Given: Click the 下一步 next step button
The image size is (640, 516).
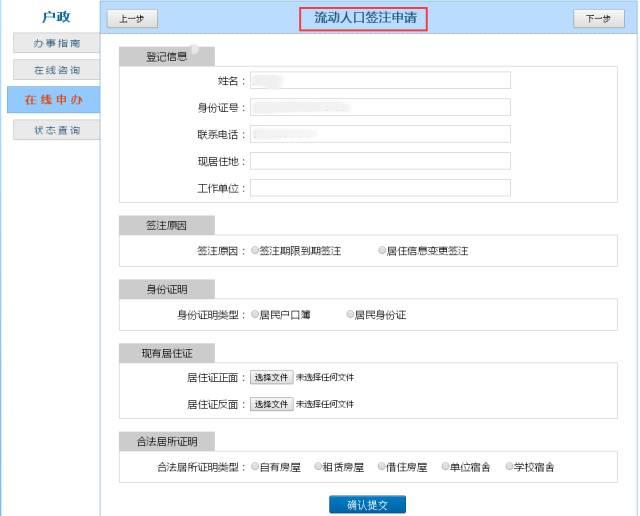Looking at the screenshot, I should pos(599,19).
